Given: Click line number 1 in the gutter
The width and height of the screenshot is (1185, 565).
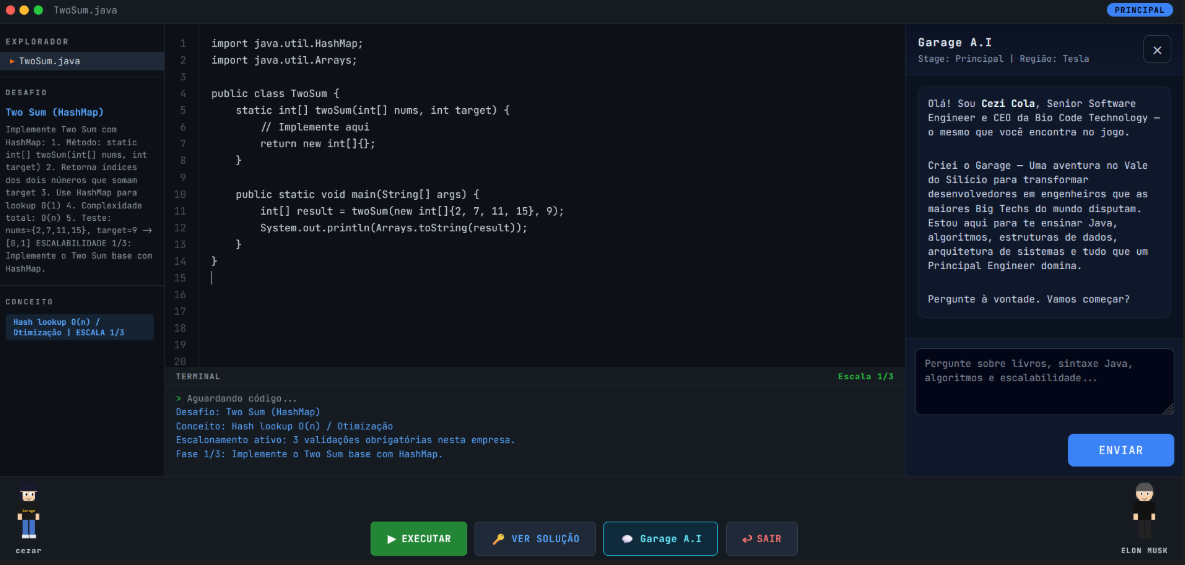Looking at the screenshot, I should click(183, 43).
